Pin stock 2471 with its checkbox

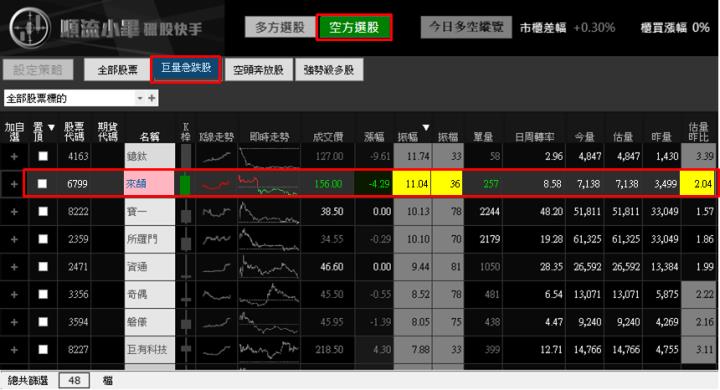click(x=43, y=266)
